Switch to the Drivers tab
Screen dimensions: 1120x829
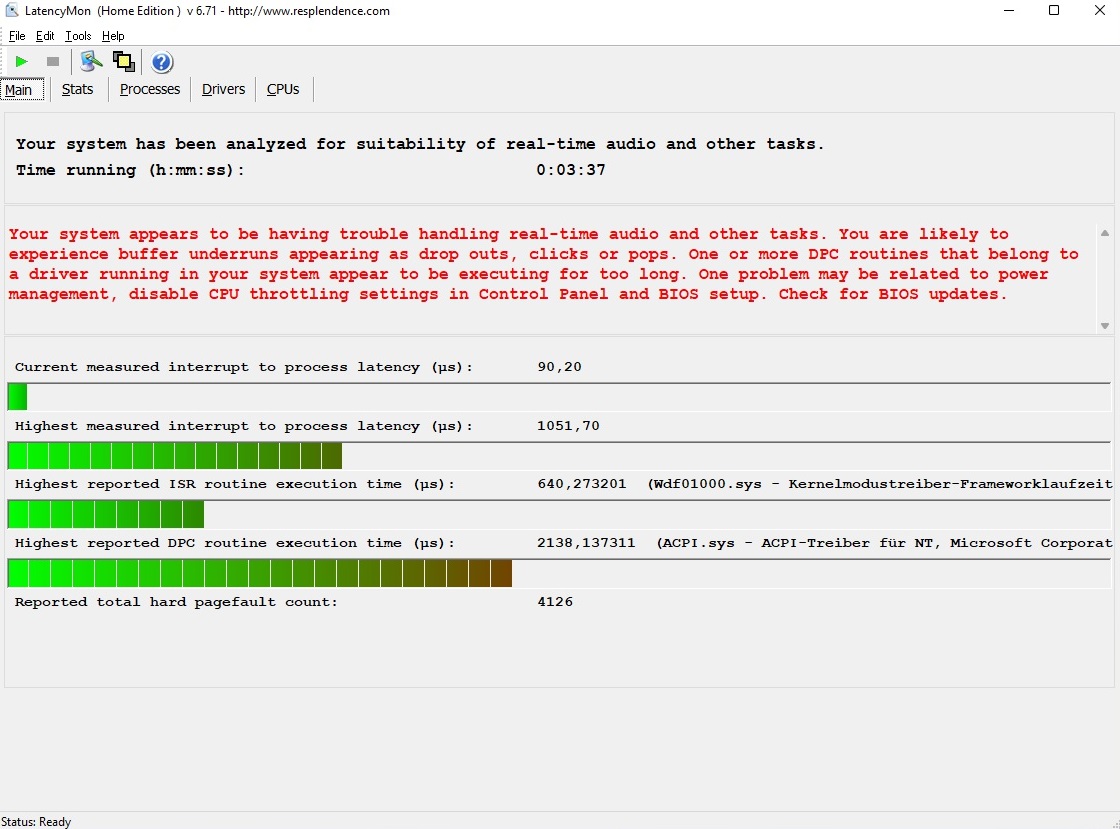(x=224, y=89)
